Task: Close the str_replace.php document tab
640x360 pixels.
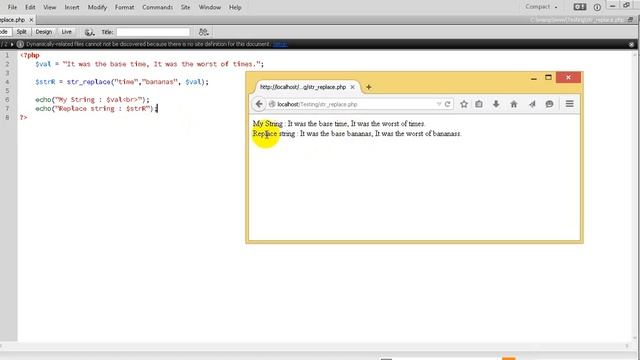Action: (x=31, y=20)
